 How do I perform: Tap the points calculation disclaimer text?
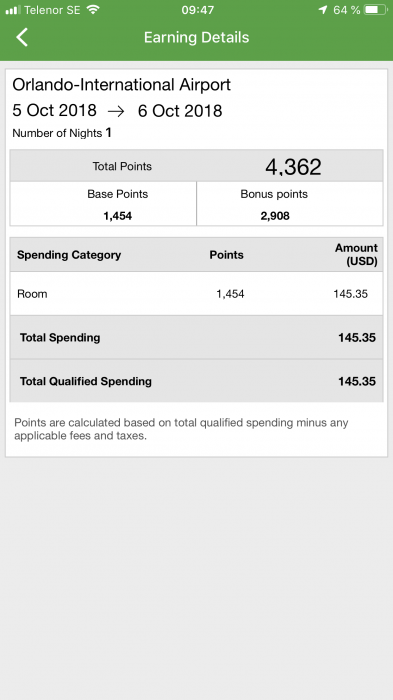click(181, 429)
